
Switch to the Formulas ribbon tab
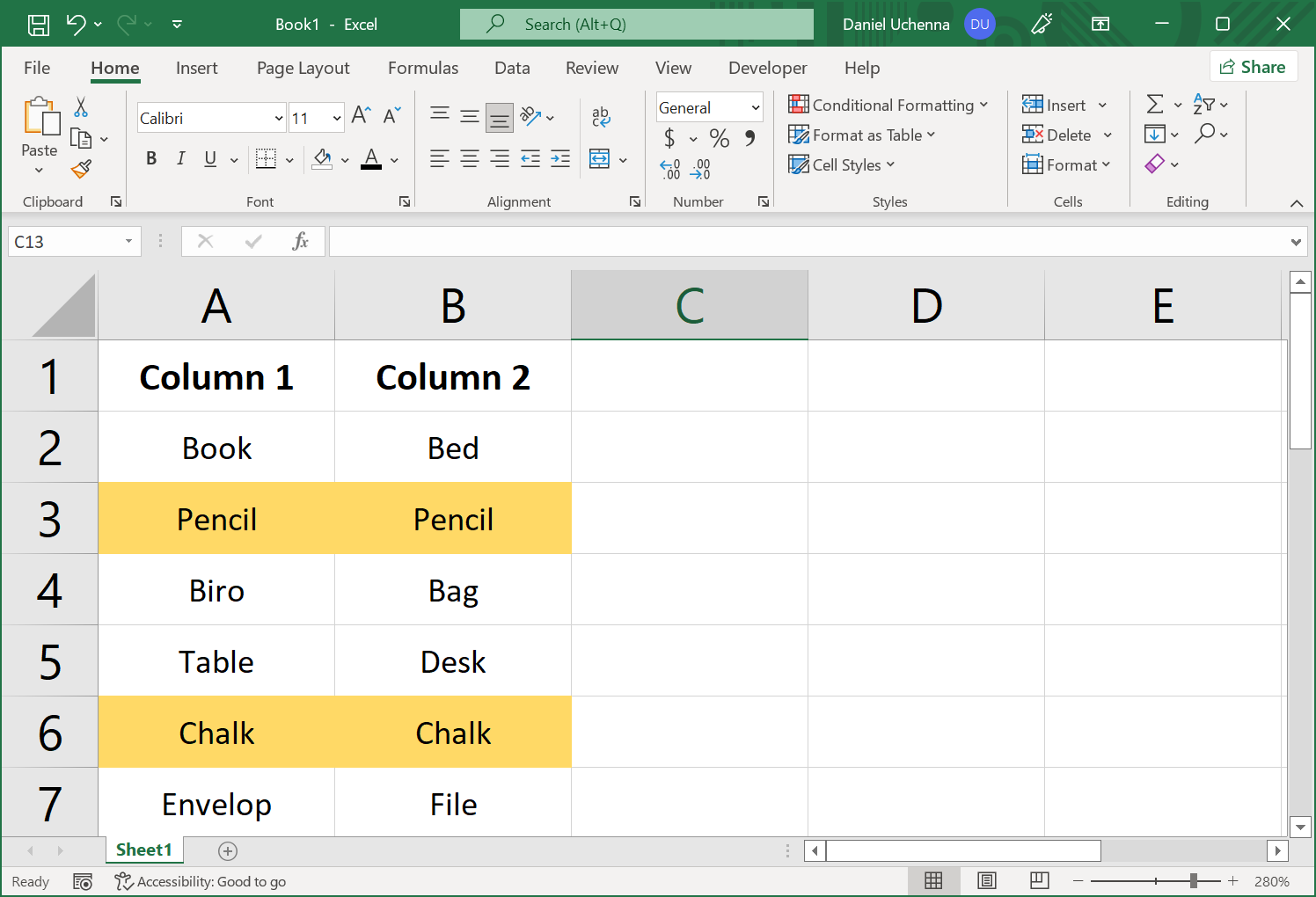pos(423,68)
